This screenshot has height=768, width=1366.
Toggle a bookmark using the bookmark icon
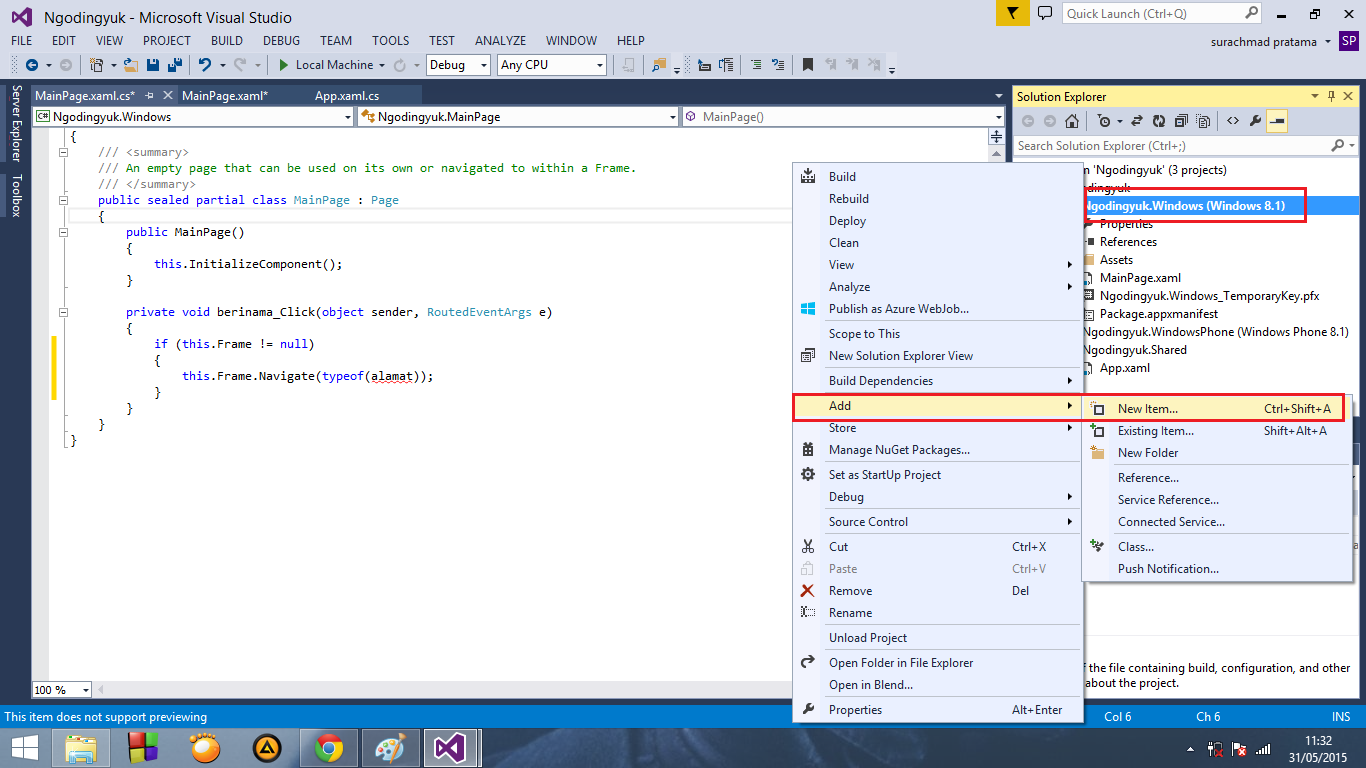point(807,64)
